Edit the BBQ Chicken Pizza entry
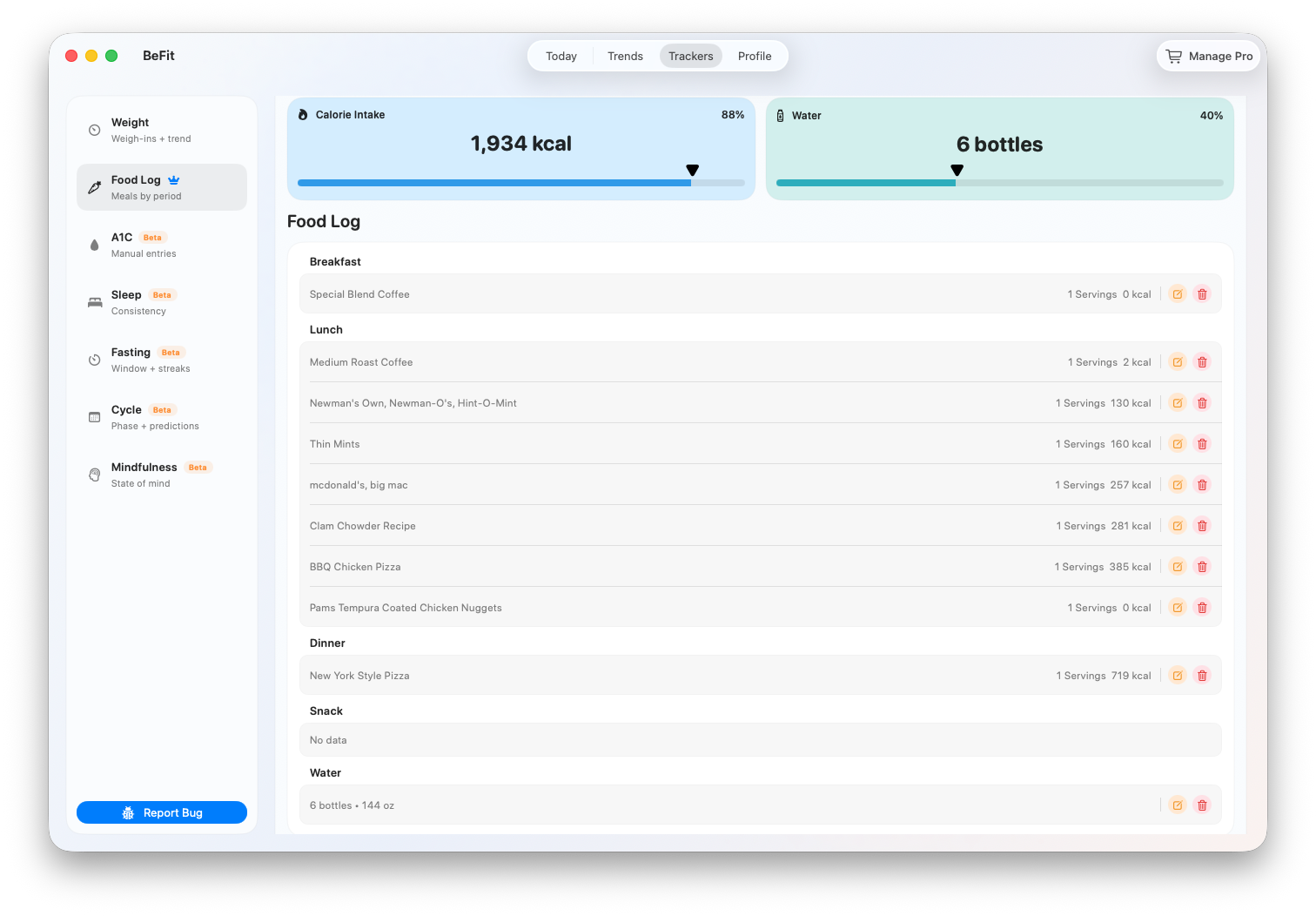 click(x=1178, y=567)
